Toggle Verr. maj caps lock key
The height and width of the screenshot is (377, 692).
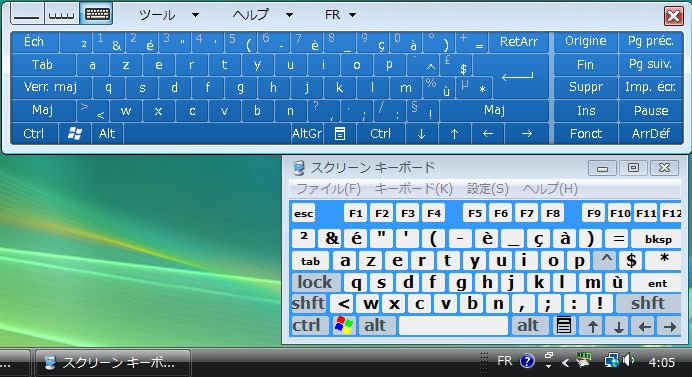coord(50,87)
